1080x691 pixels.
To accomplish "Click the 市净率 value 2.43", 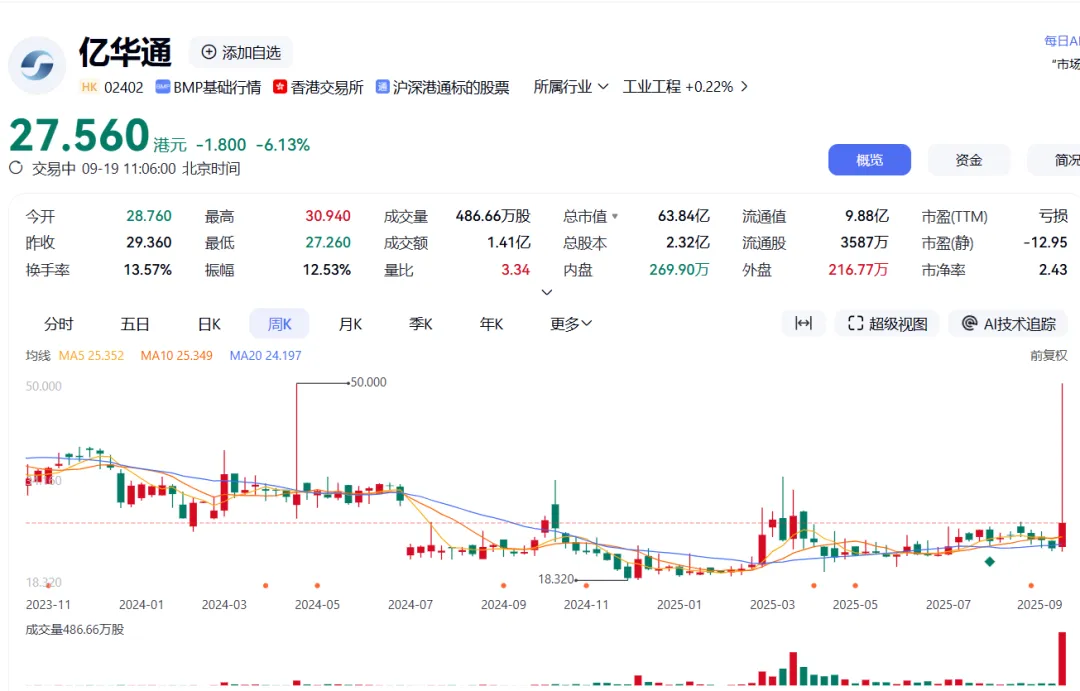I will pos(1053,269).
